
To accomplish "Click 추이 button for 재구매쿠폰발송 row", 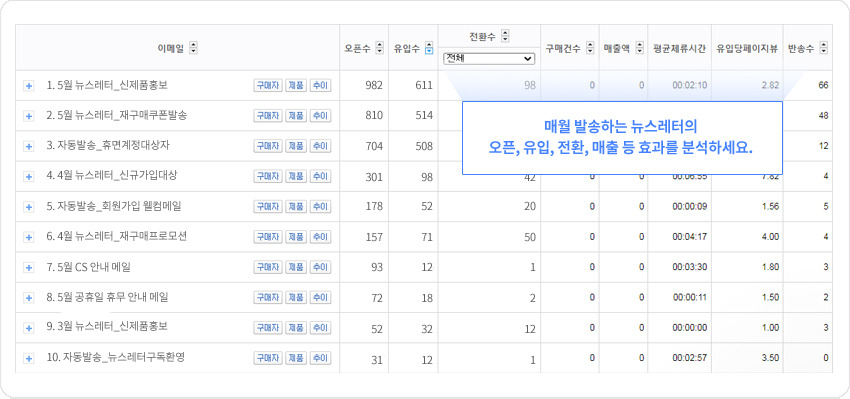I will click(x=320, y=116).
